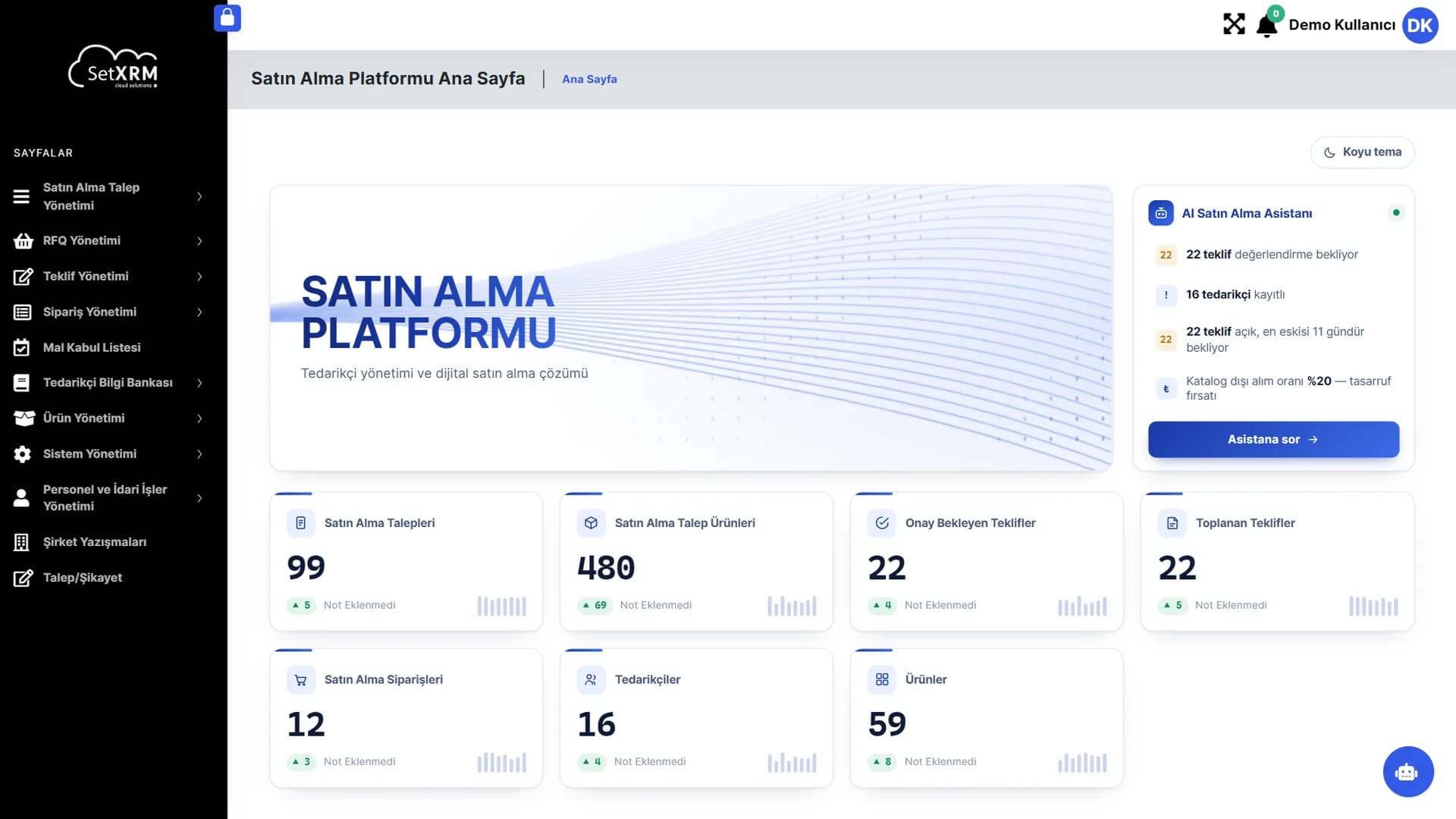Click the blue lock icon atop sidebar
1456x819 pixels.
(x=227, y=18)
